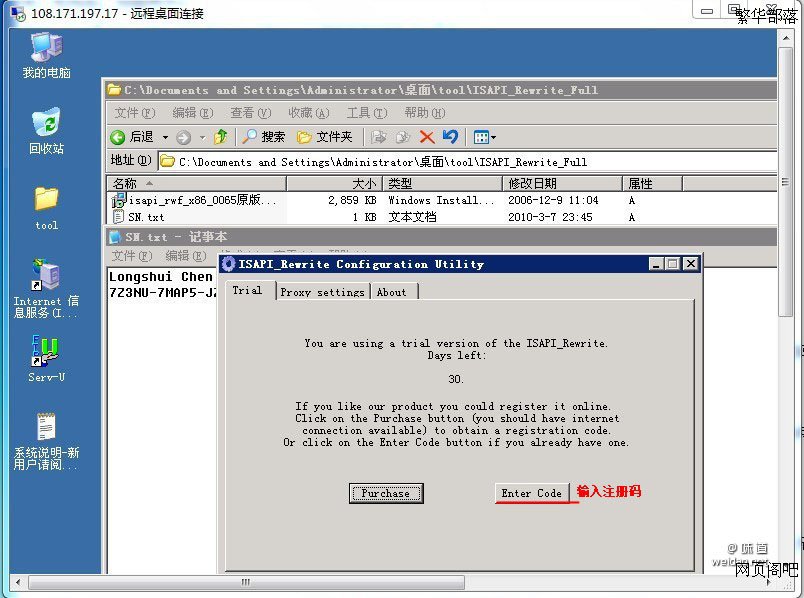
Task: Click the SN.txt file icon in Explorer
Action: click(x=118, y=217)
